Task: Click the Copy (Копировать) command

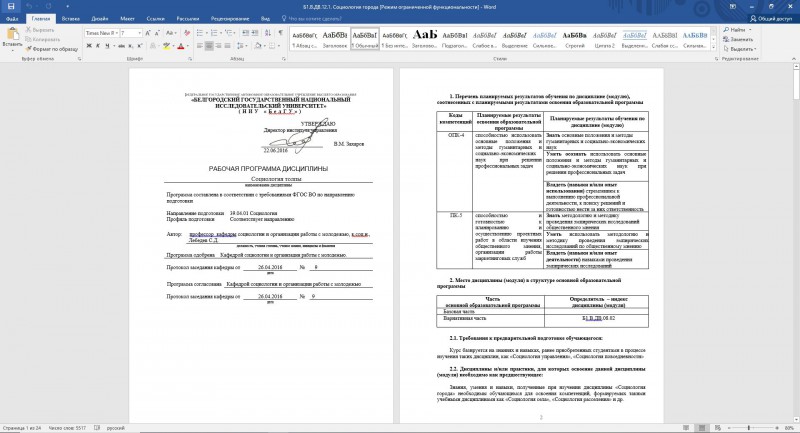Action: (43, 39)
